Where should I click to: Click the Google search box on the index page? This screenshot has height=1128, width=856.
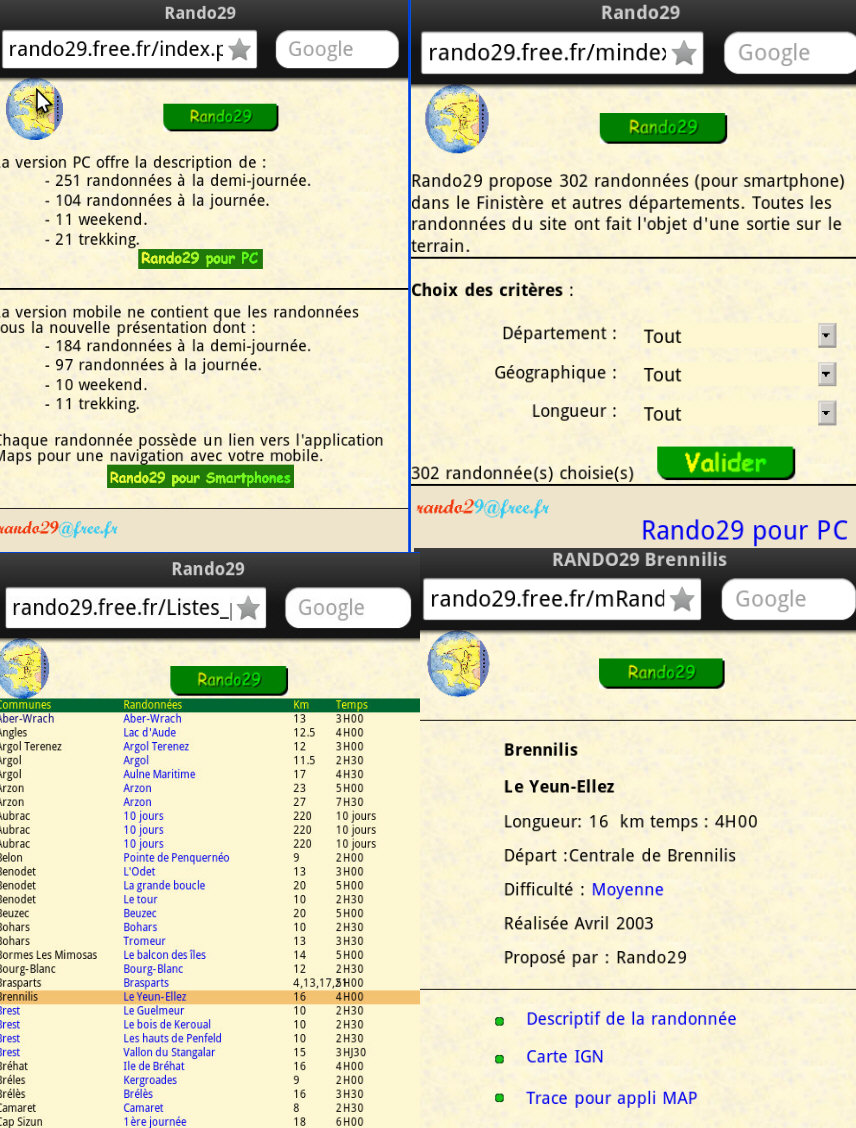coord(337,50)
